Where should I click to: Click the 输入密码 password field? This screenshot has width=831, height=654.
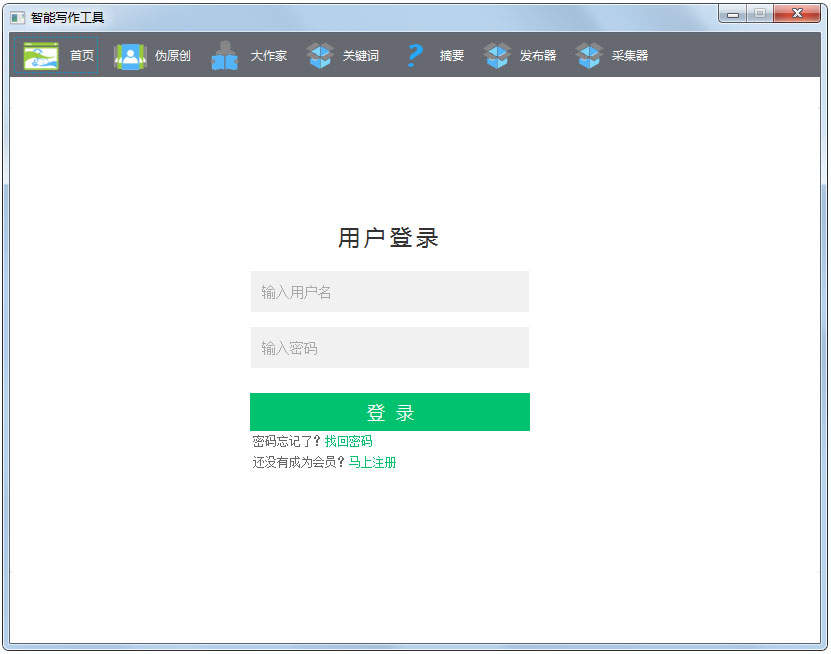click(389, 347)
